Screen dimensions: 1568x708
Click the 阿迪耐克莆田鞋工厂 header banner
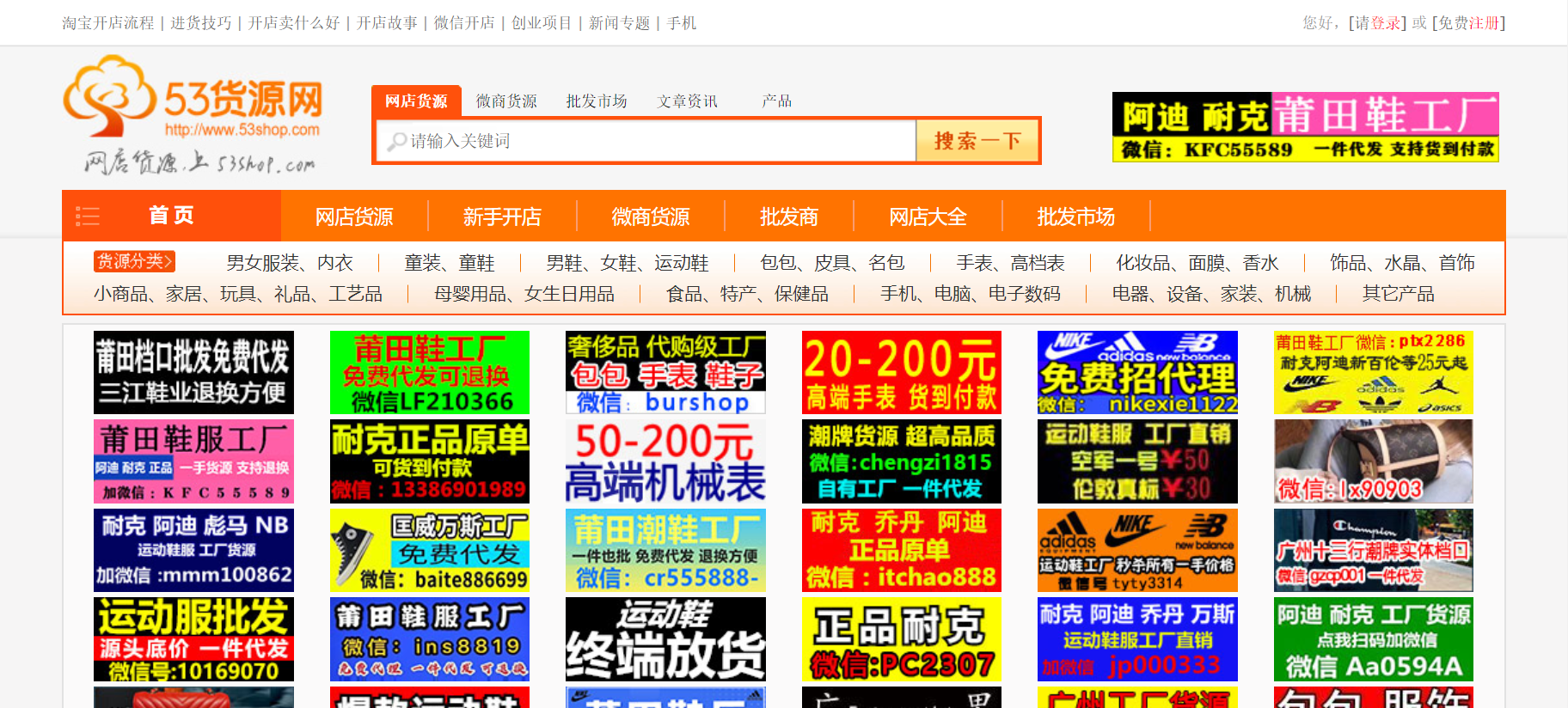click(1306, 127)
